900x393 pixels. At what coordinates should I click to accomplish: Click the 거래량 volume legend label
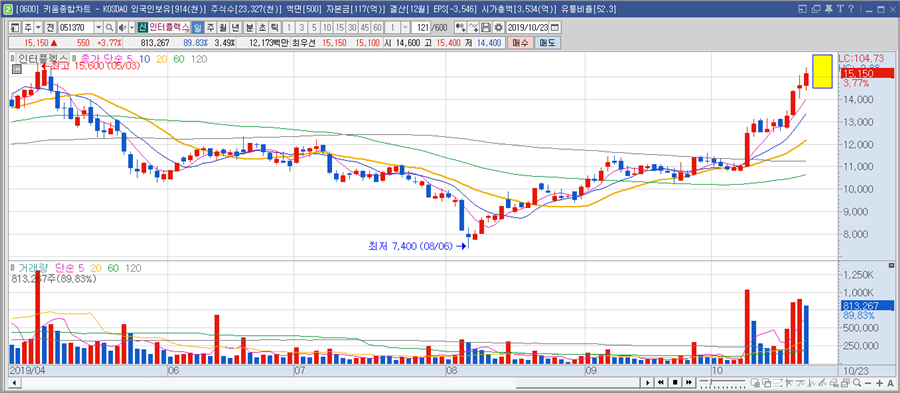(x=33, y=267)
